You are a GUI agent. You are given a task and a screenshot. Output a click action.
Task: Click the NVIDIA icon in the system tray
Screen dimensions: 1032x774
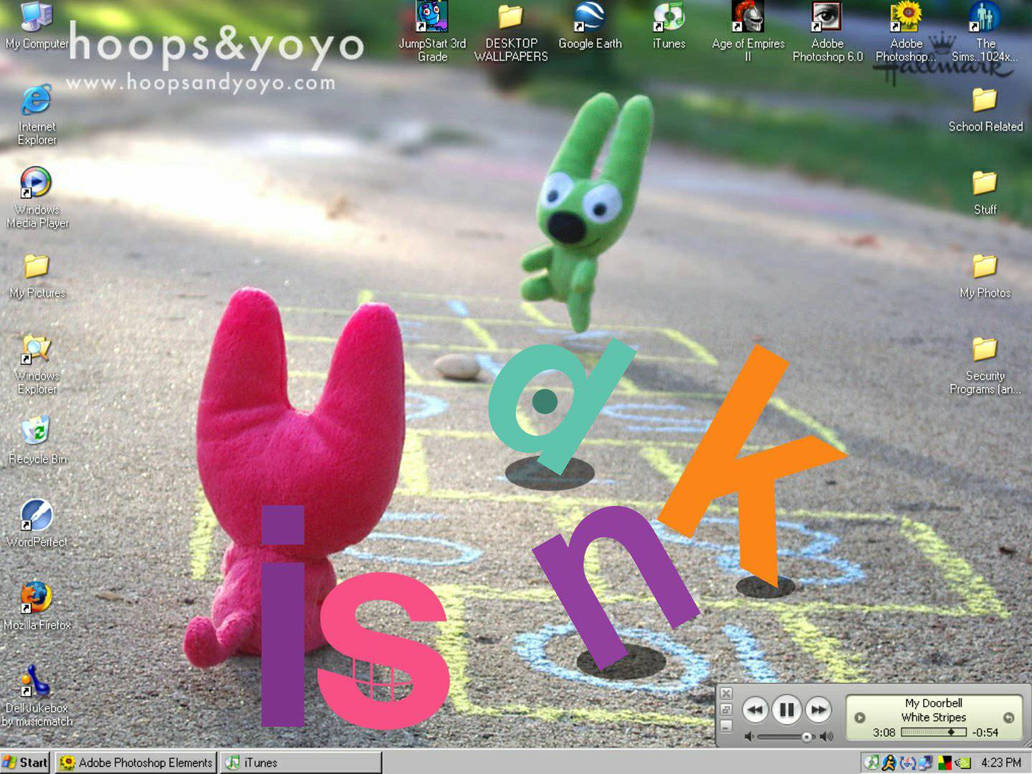962,763
